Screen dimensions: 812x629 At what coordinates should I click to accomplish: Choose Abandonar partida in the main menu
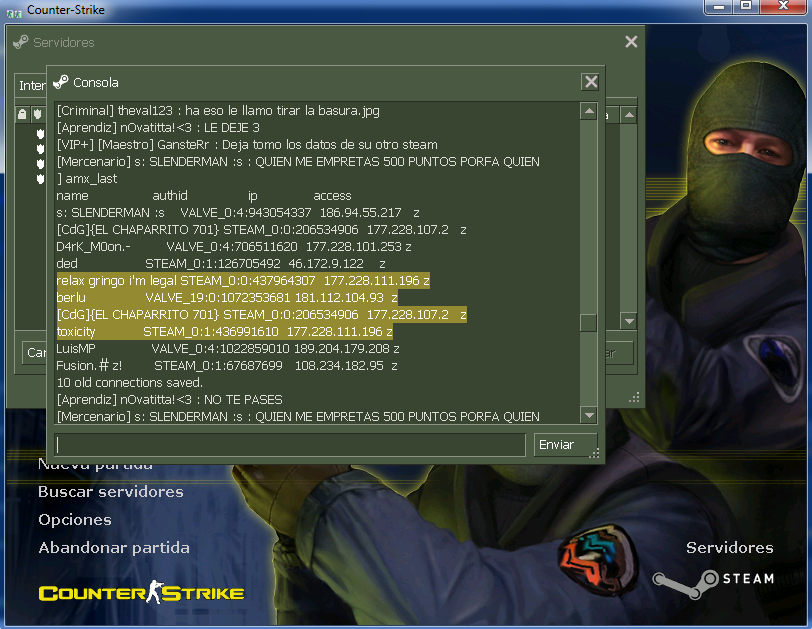point(114,548)
